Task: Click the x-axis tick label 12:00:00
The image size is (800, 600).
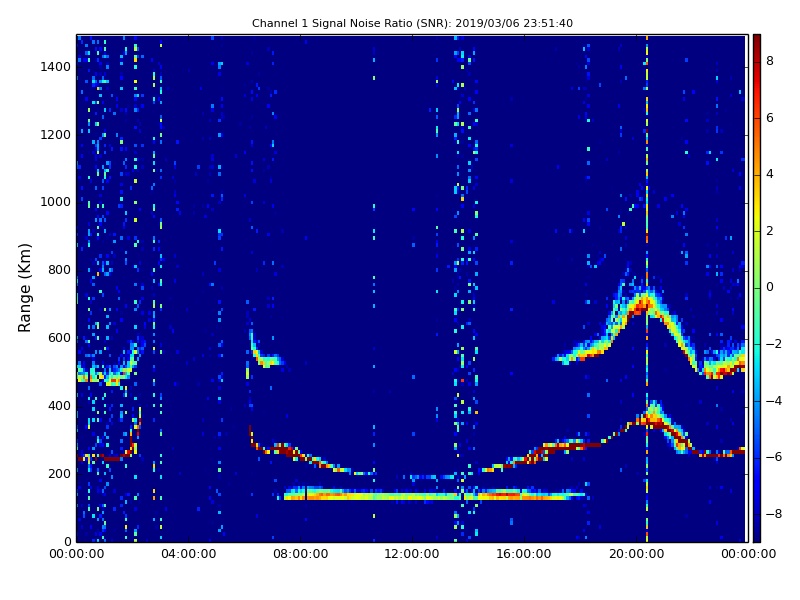Action: [x=412, y=554]
